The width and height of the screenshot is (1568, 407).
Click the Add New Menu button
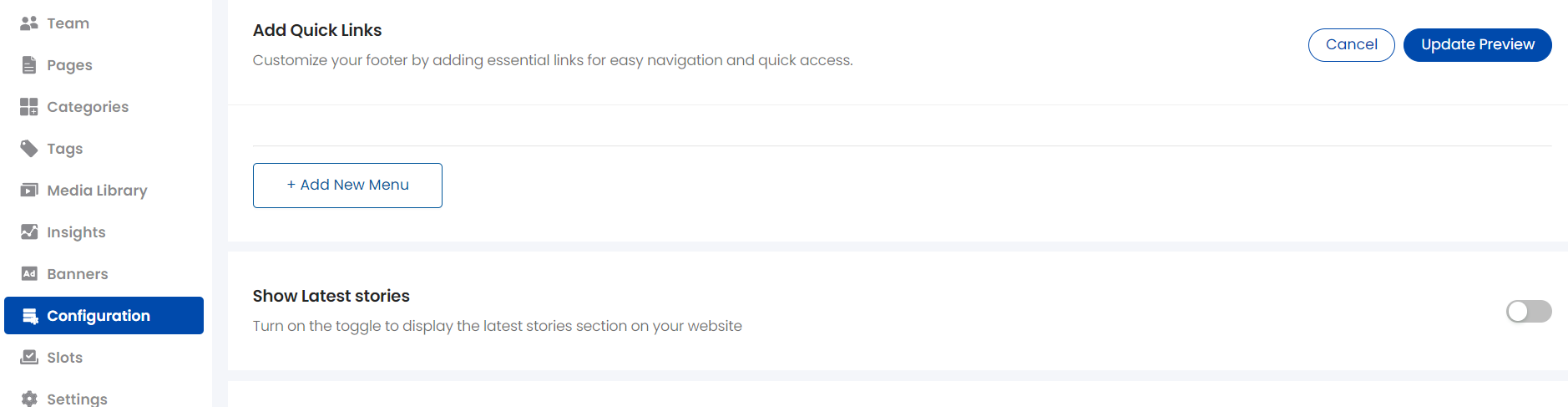click(347, 186)
